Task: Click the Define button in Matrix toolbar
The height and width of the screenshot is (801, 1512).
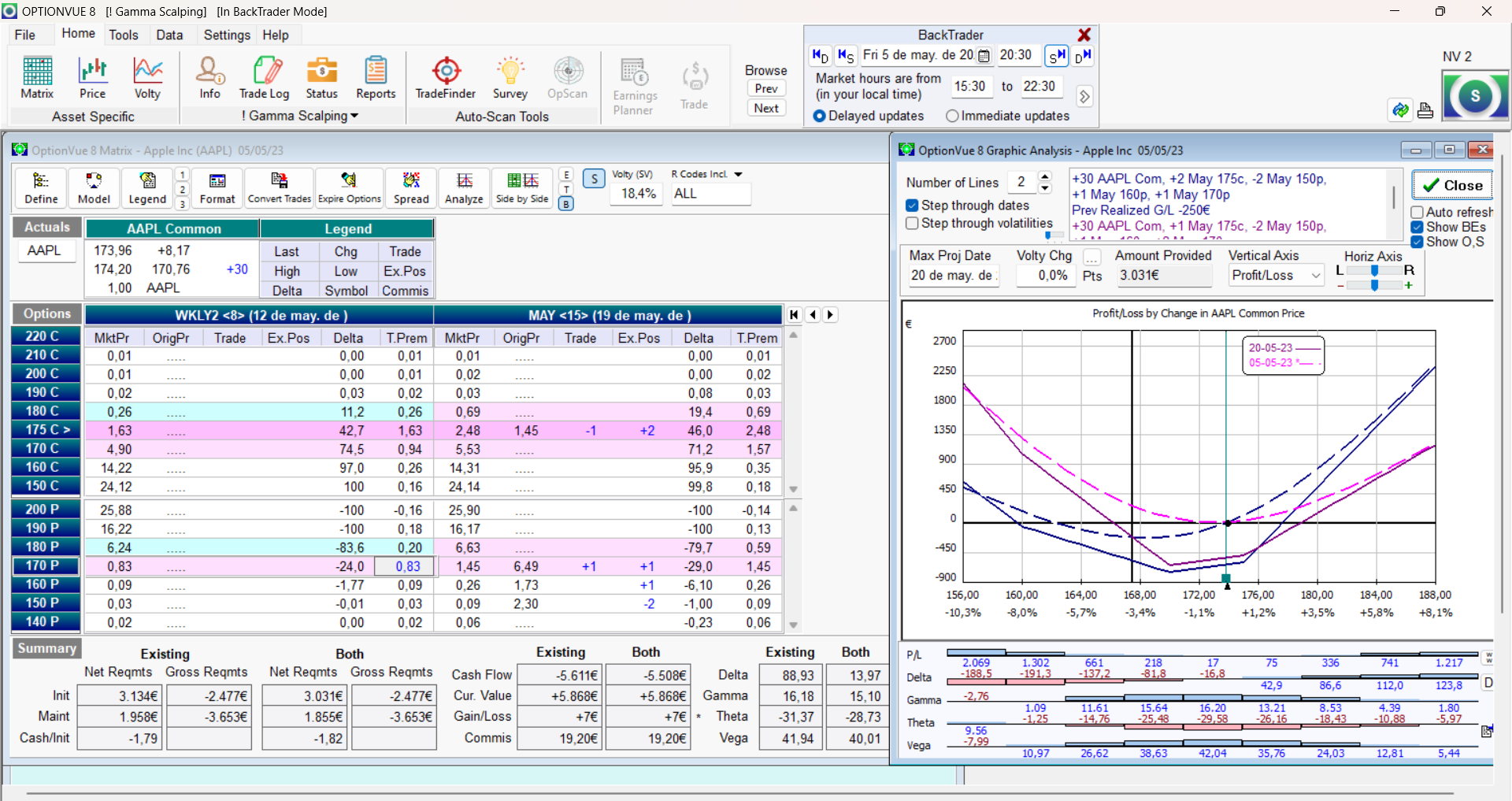Action: tap(41, 189)
